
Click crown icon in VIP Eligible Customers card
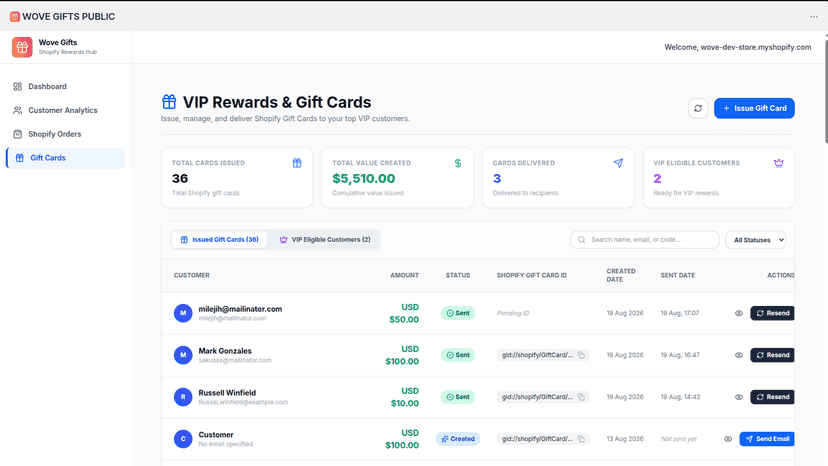click(x=778, y=163)
